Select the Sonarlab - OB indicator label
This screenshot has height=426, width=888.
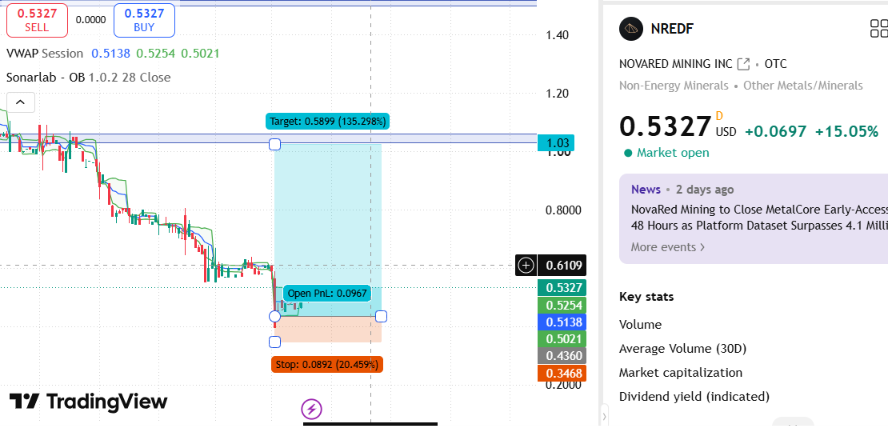click(x=46, y=78)
